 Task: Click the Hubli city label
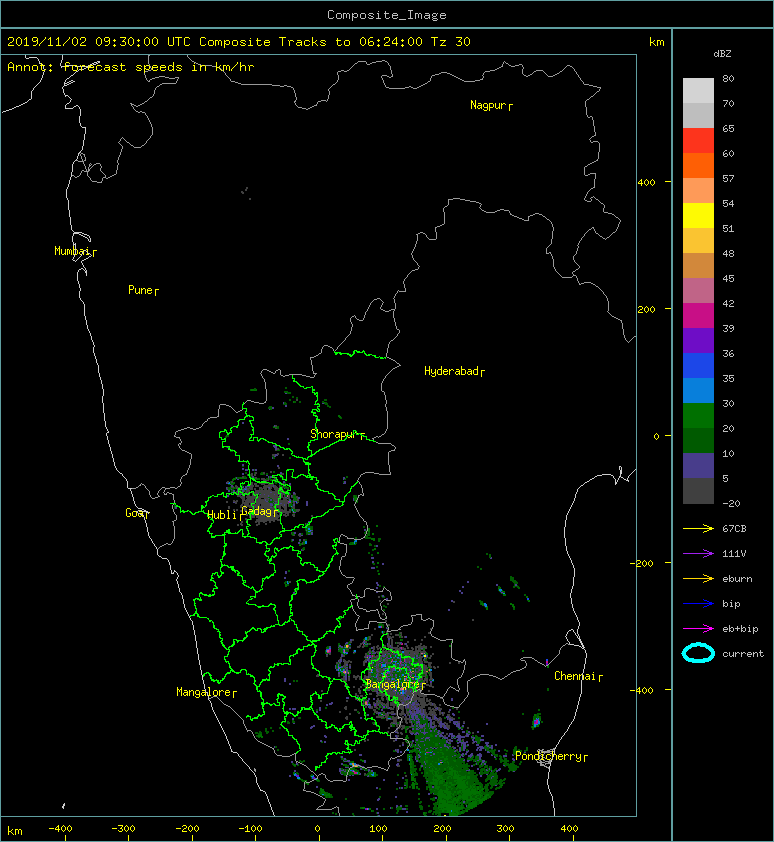coord(222,515)
